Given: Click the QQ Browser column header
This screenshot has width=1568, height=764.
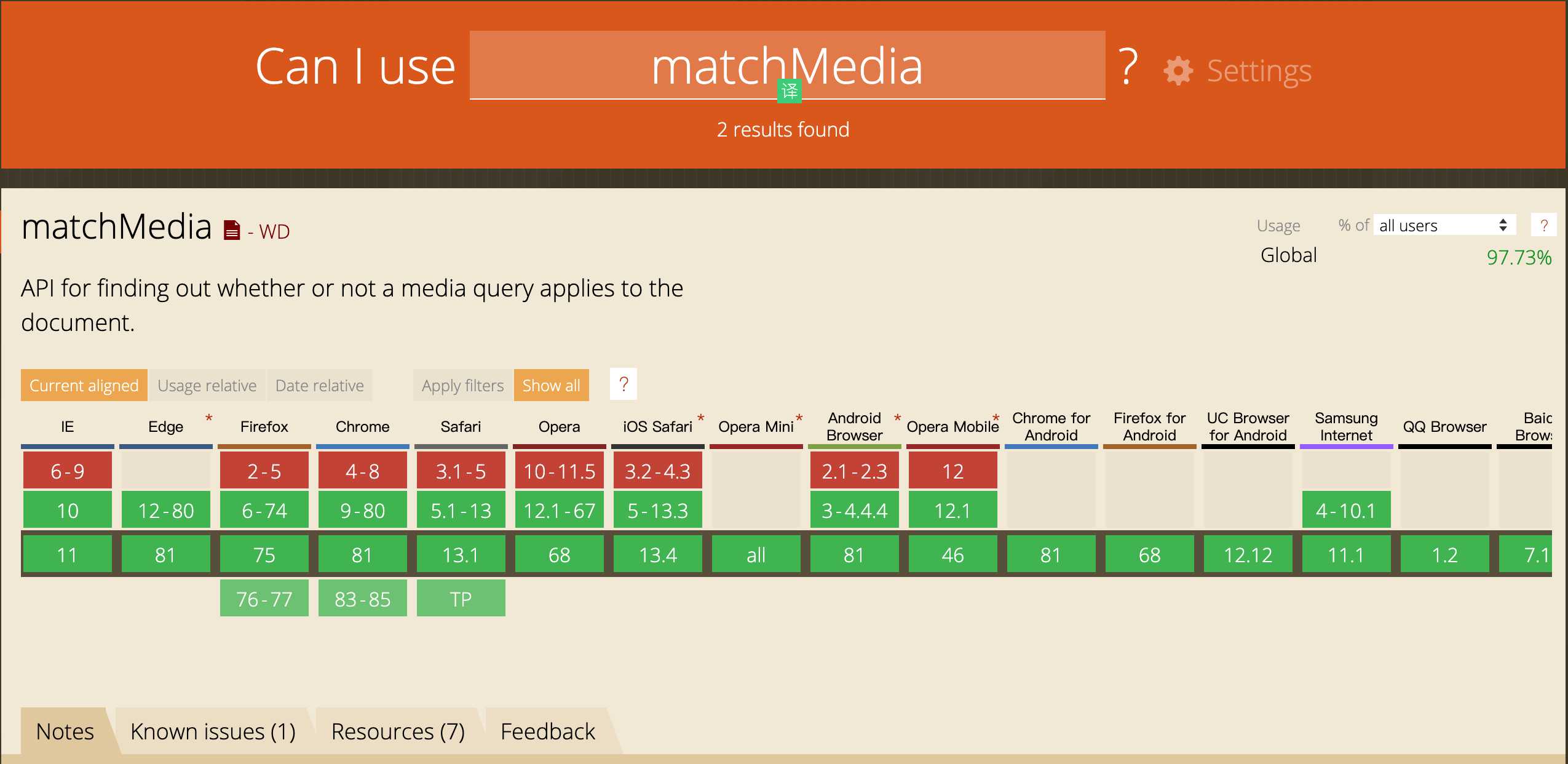Looking at the screenshot, I should [1445, 426].
